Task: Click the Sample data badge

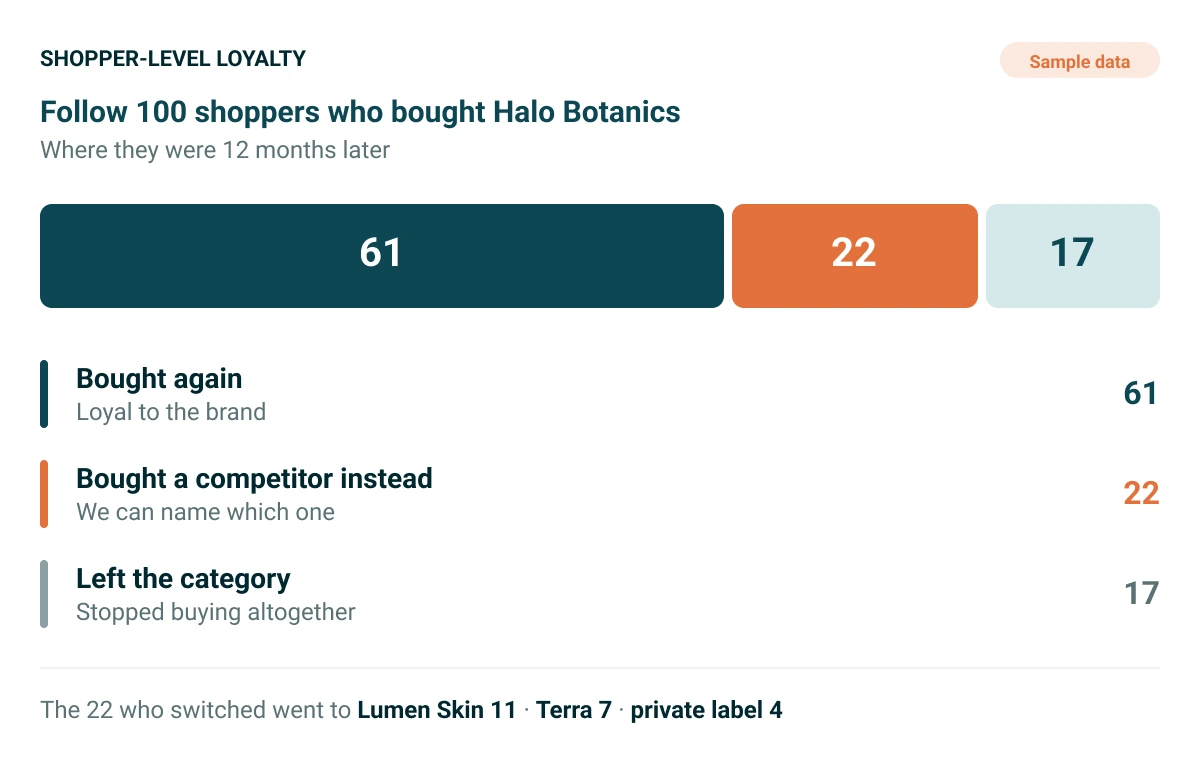Action: (1080, 61)
